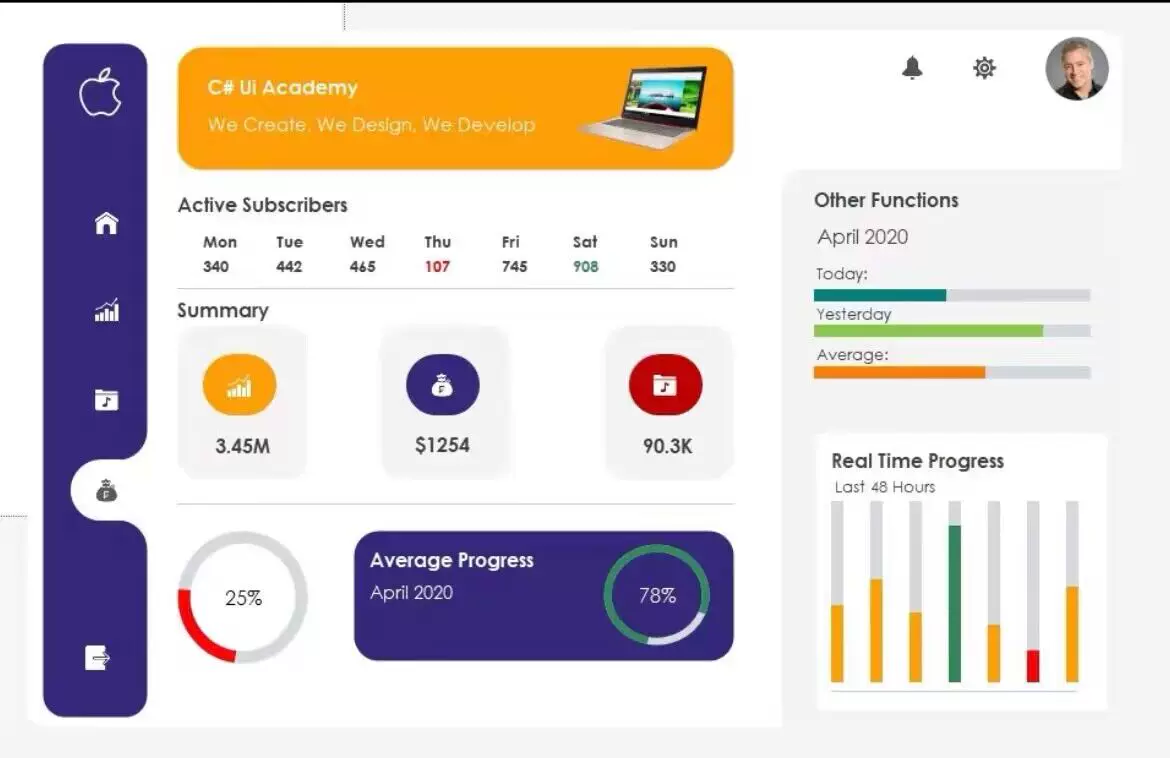Click the user profile photo

point(1077,69)
